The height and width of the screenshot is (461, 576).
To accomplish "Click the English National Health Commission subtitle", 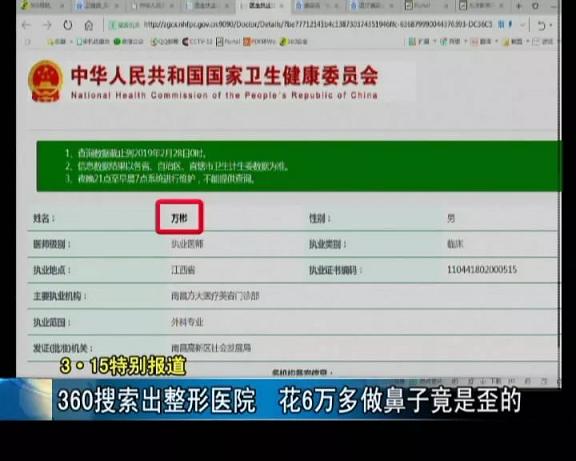I will pos(224,95).
